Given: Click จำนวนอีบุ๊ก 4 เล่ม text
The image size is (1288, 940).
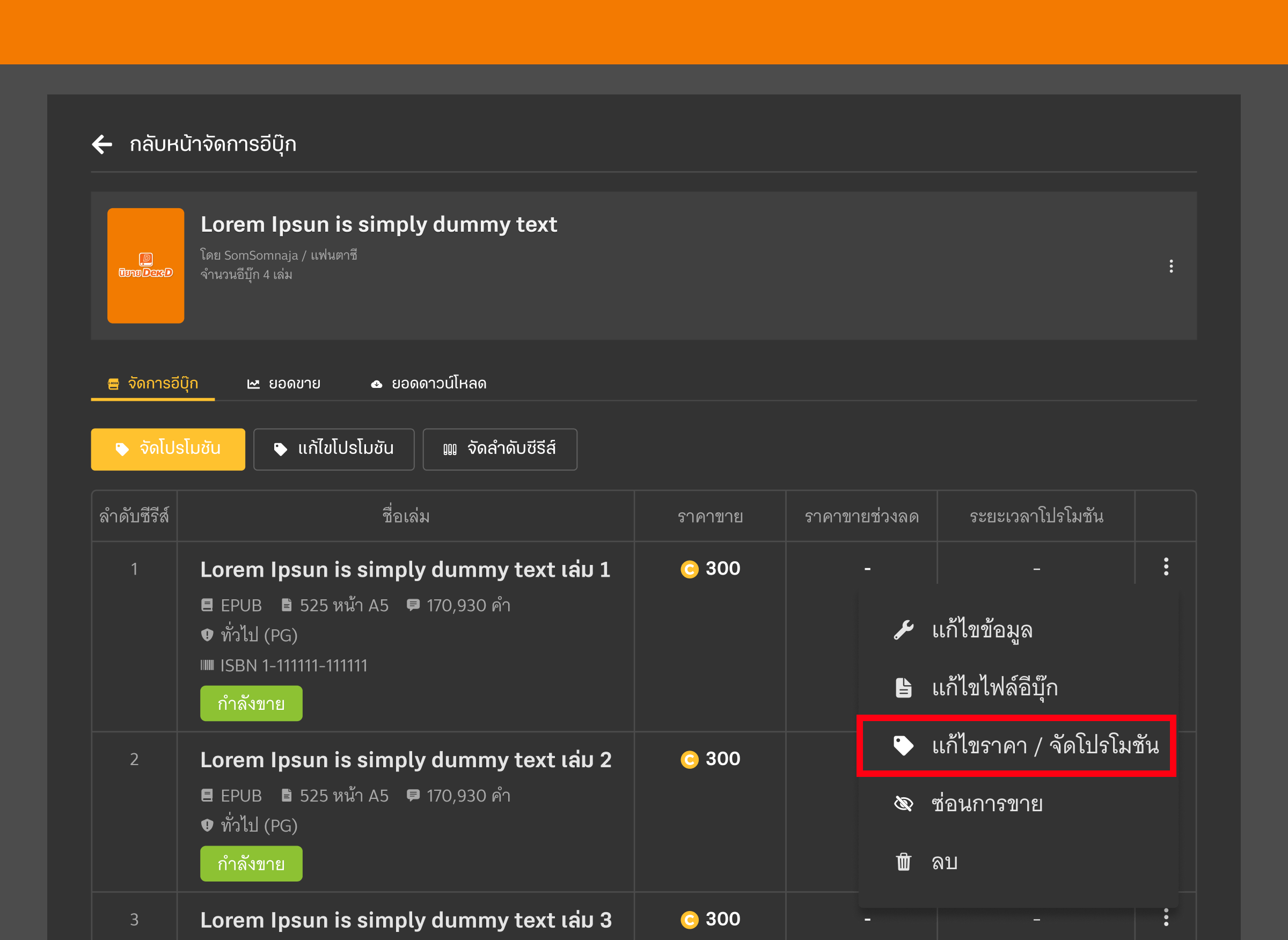Looking at the screenshot, I should [246, 275].
